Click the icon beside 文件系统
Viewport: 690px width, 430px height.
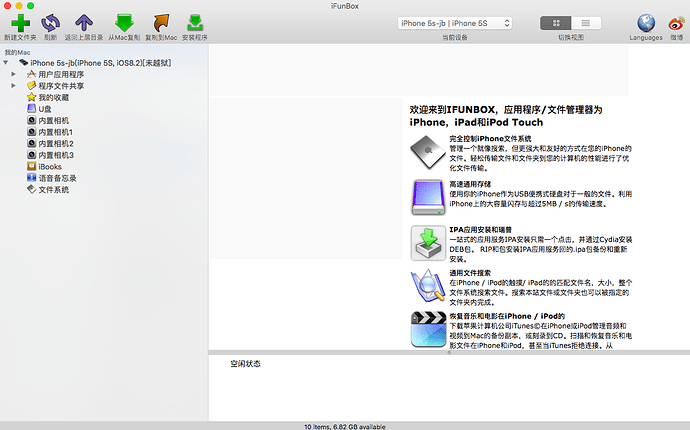31,189
